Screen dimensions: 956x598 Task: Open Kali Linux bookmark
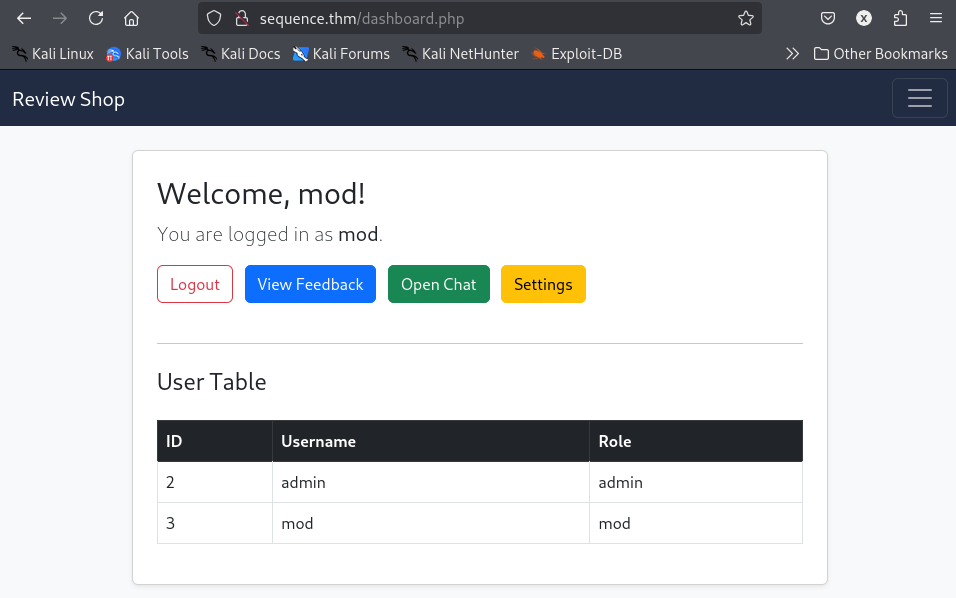(53, 54)
